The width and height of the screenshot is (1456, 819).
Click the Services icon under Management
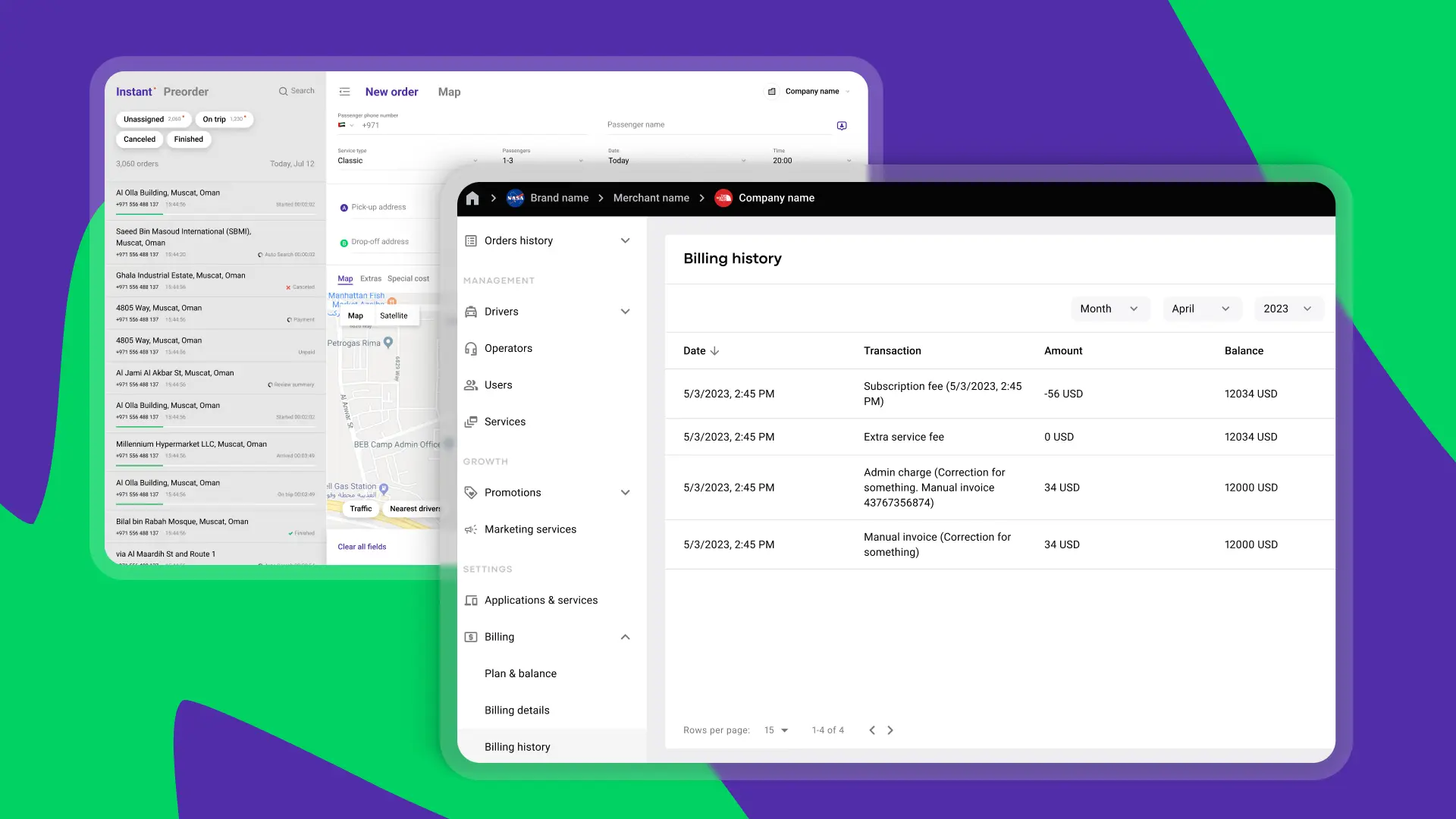[x=471, y=422]
